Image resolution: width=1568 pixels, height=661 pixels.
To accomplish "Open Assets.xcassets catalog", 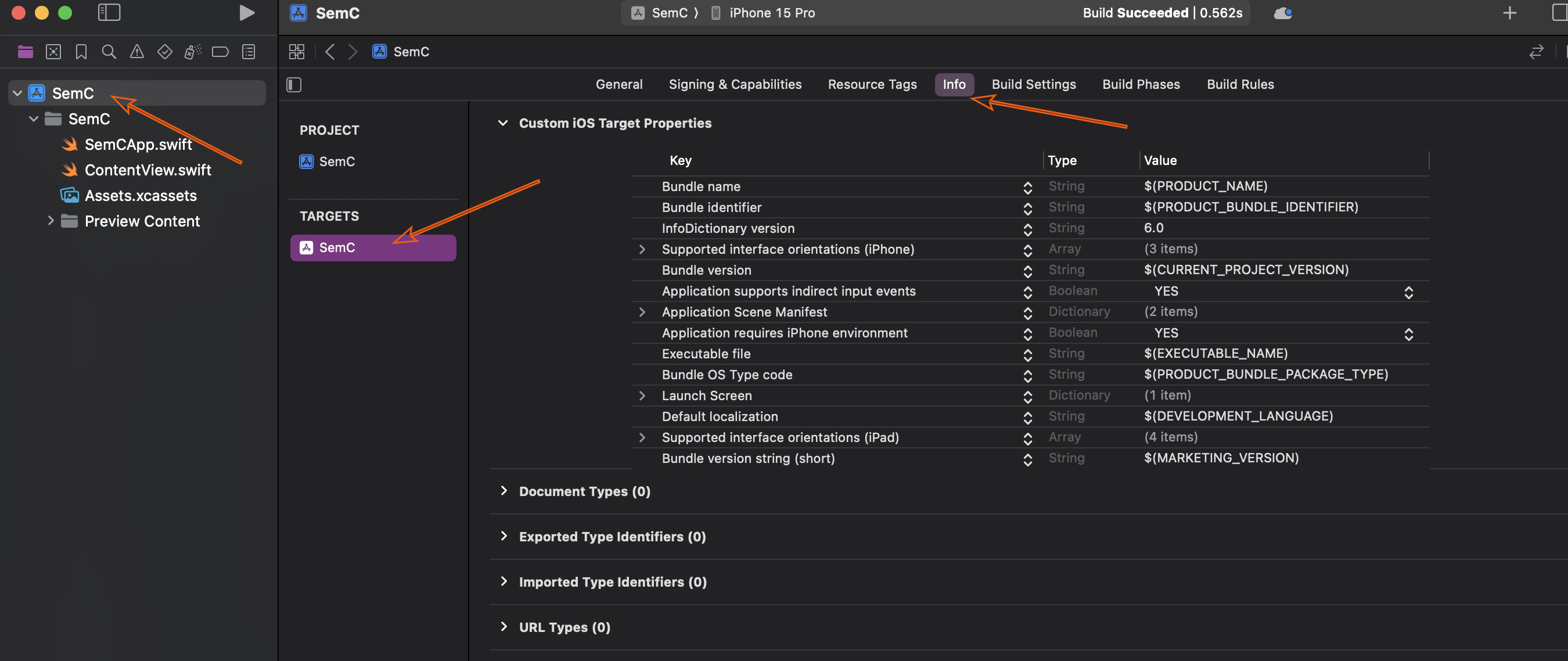I will tap(140, 195).
